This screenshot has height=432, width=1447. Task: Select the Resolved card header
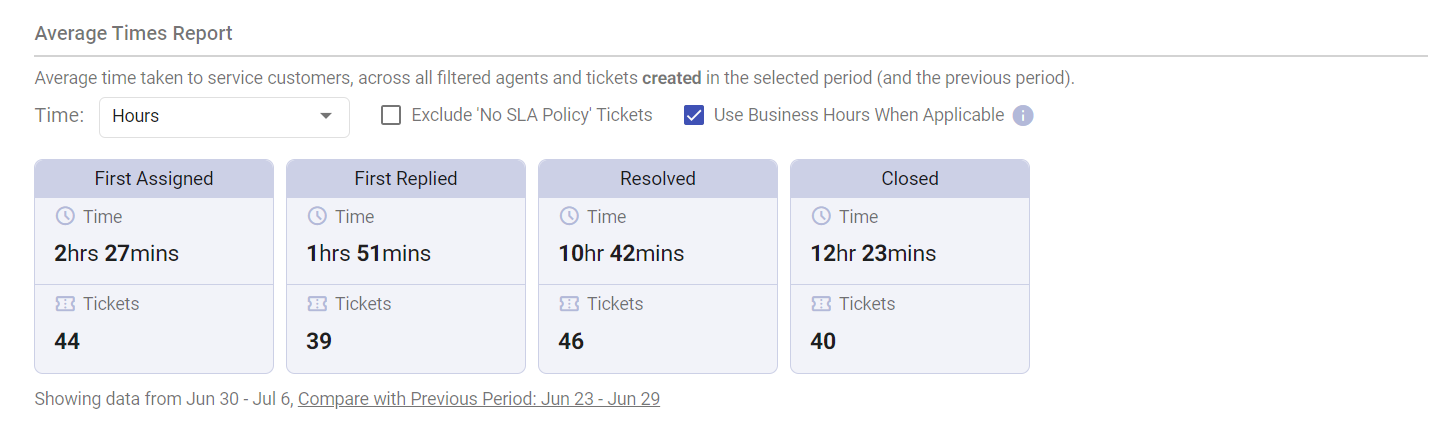coord(658,179)
